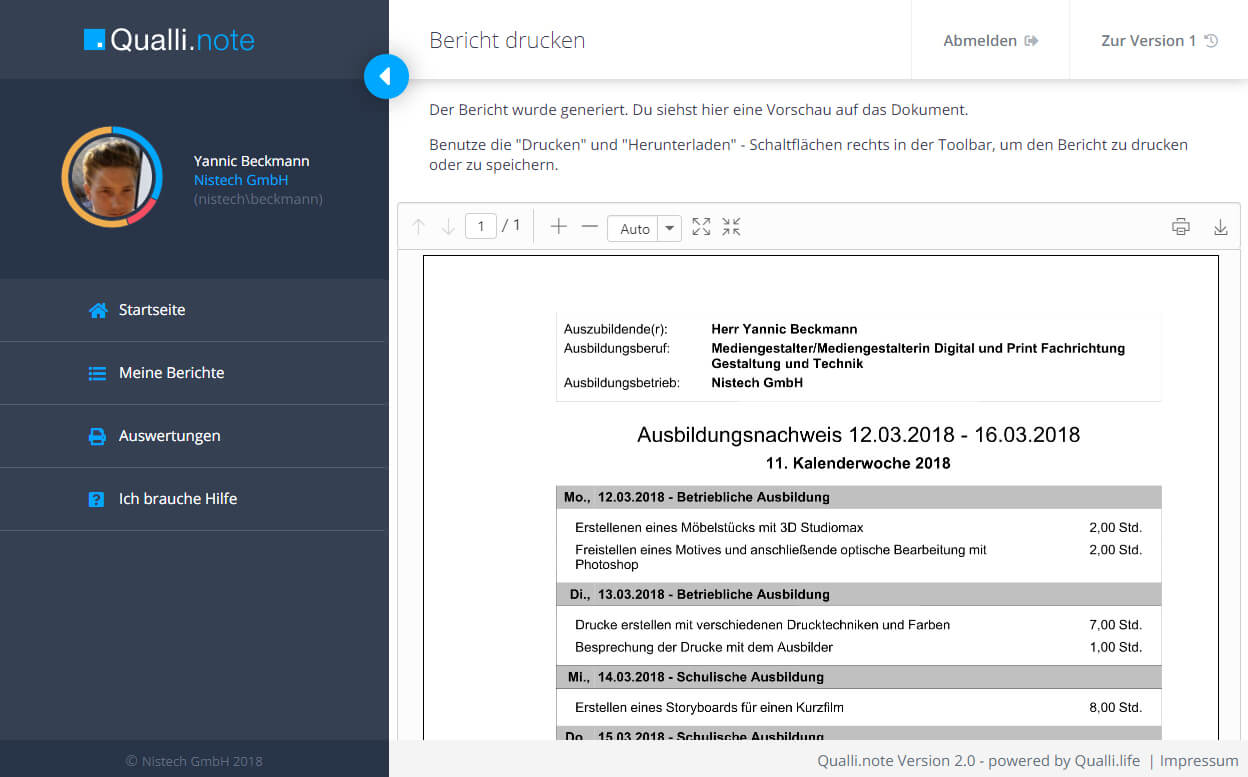
Task: Click the total page count "/ 1"
Action: click(x=511, y=227)
